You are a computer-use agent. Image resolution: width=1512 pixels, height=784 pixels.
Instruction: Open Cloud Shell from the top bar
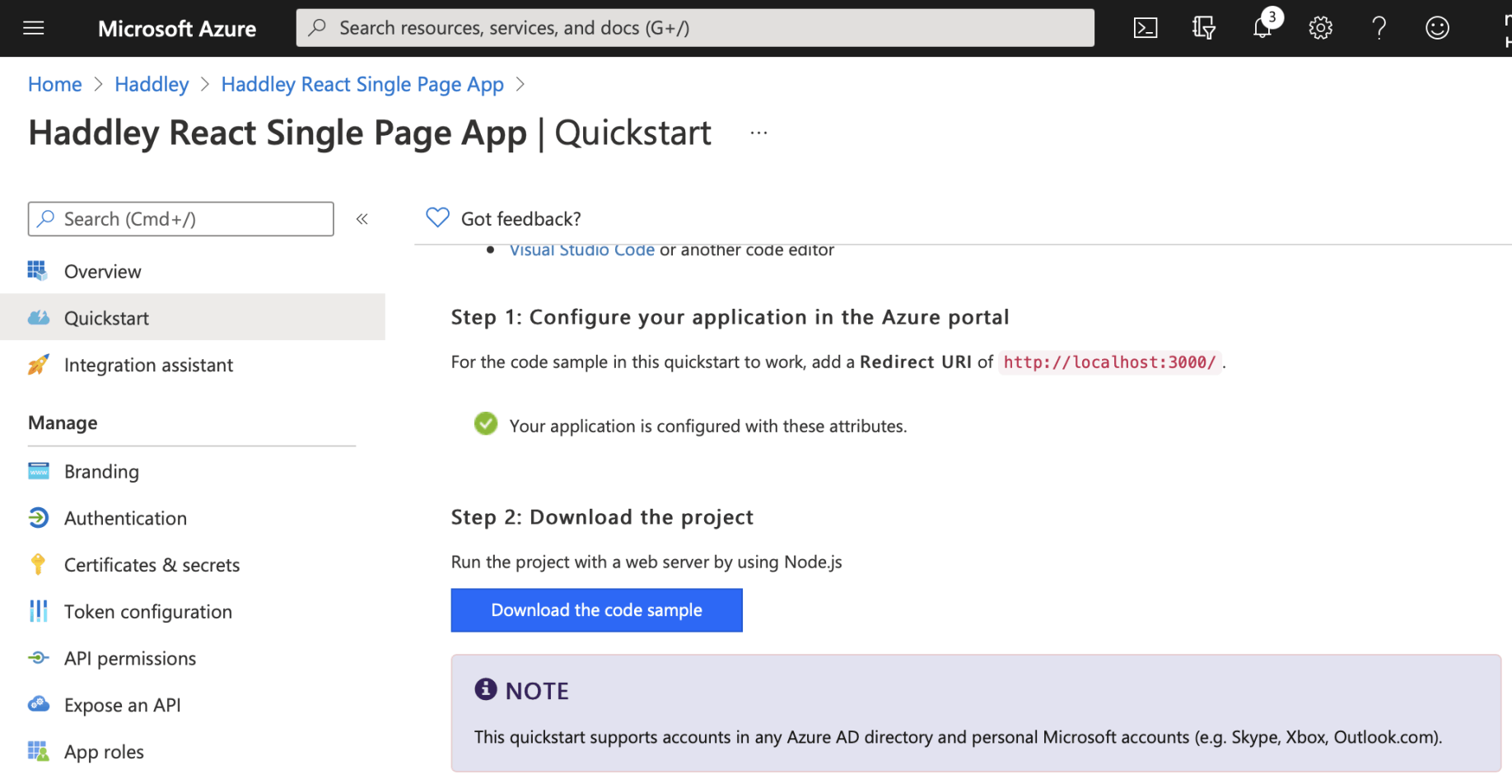[x=1145, y=28]
